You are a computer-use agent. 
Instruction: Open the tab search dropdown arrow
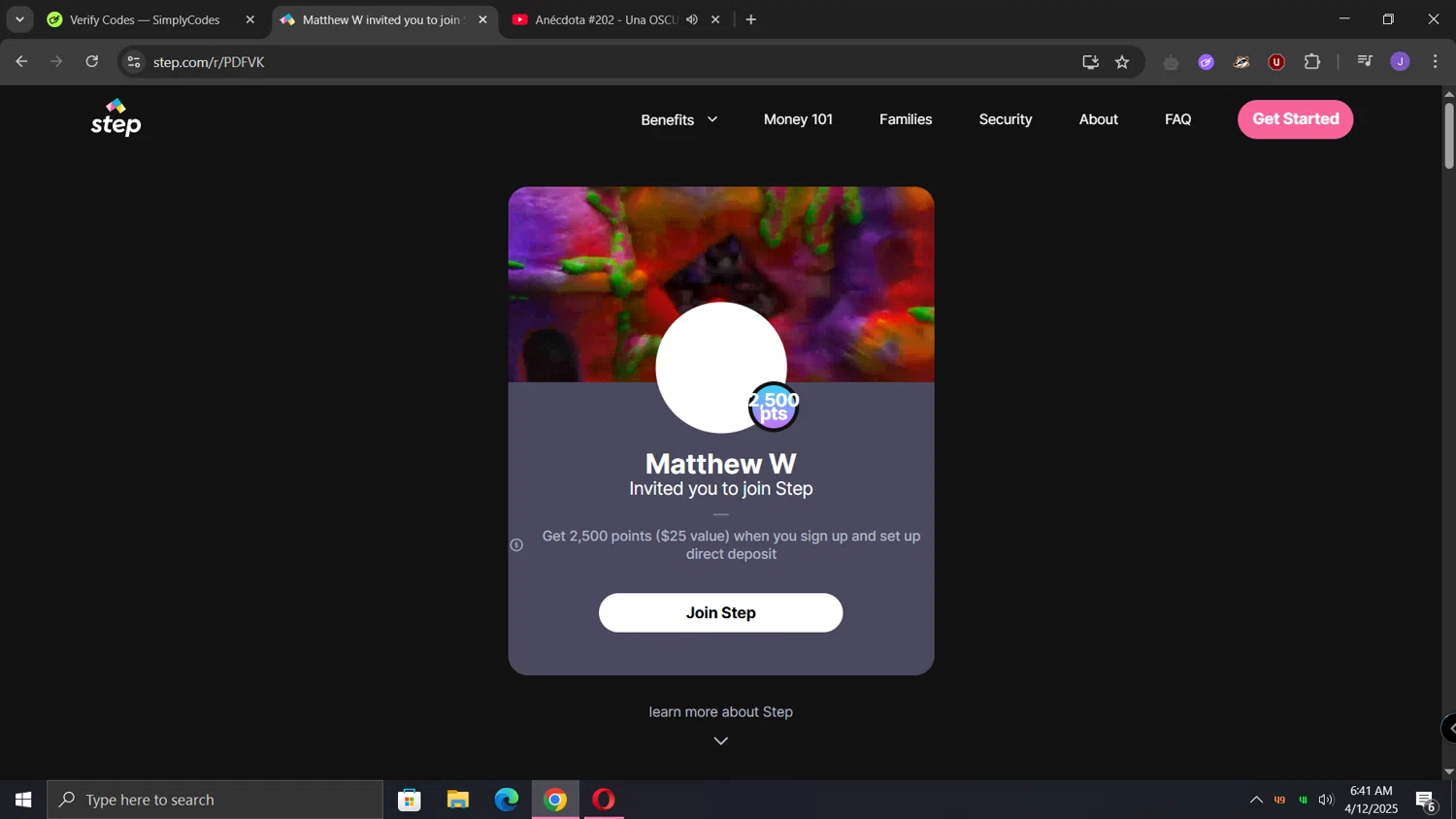[x=19, y=19]
